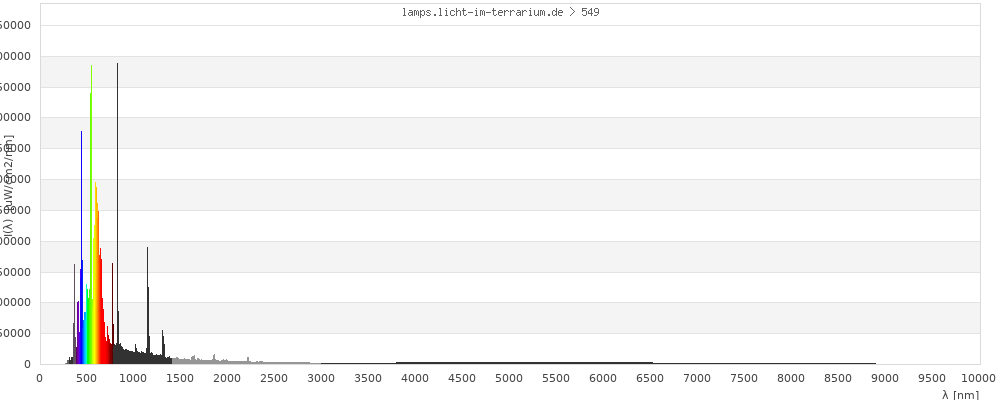Click the x-axis label 9000

click(x=885, y=378)
